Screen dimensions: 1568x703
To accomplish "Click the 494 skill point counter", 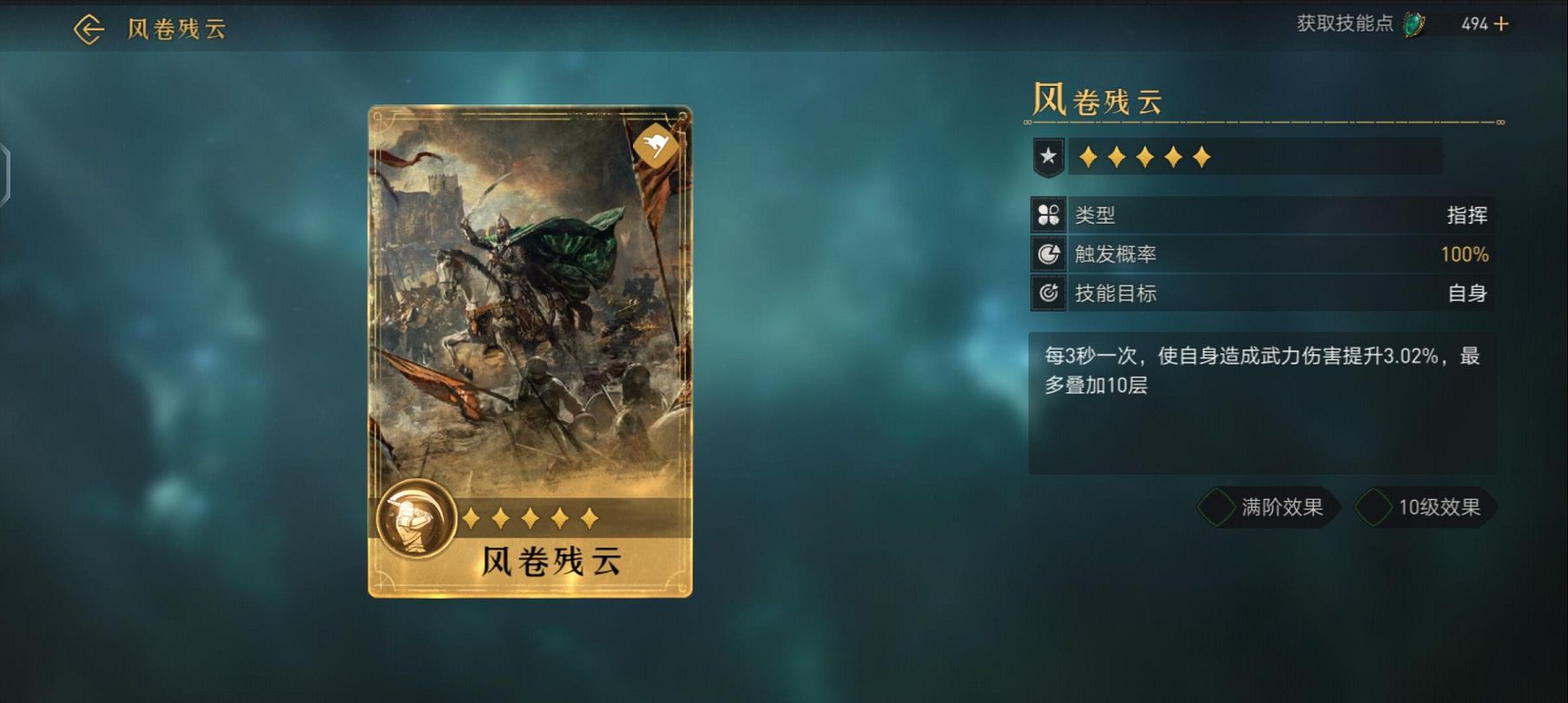I will pos(1474,25).
